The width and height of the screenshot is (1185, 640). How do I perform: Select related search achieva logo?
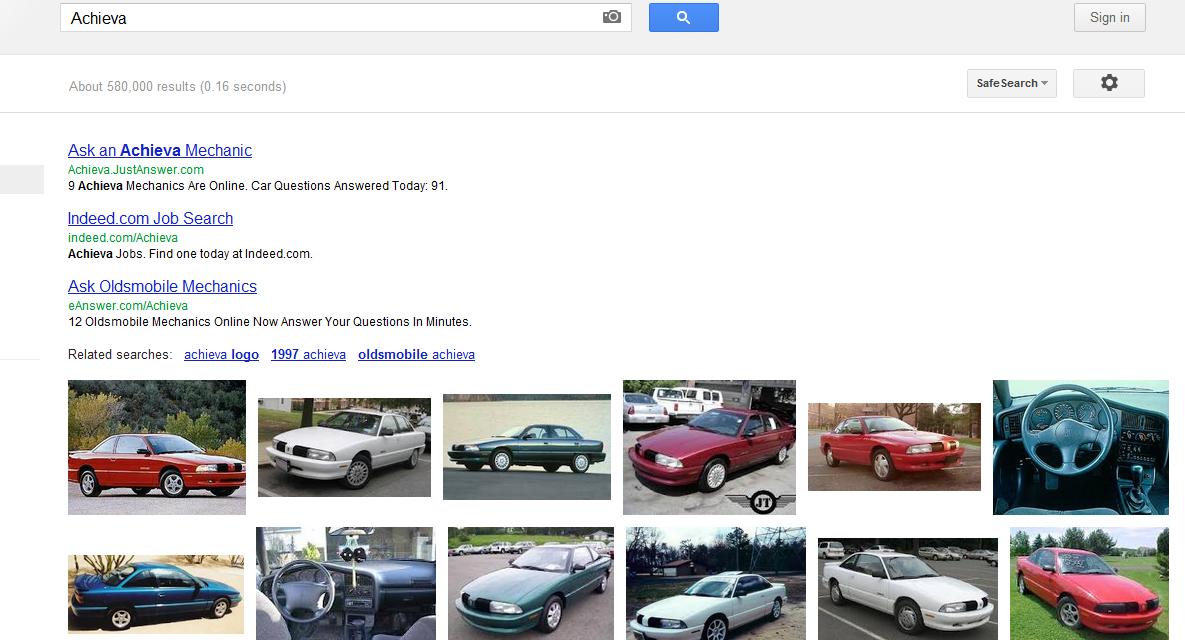[x=221, y=354]
